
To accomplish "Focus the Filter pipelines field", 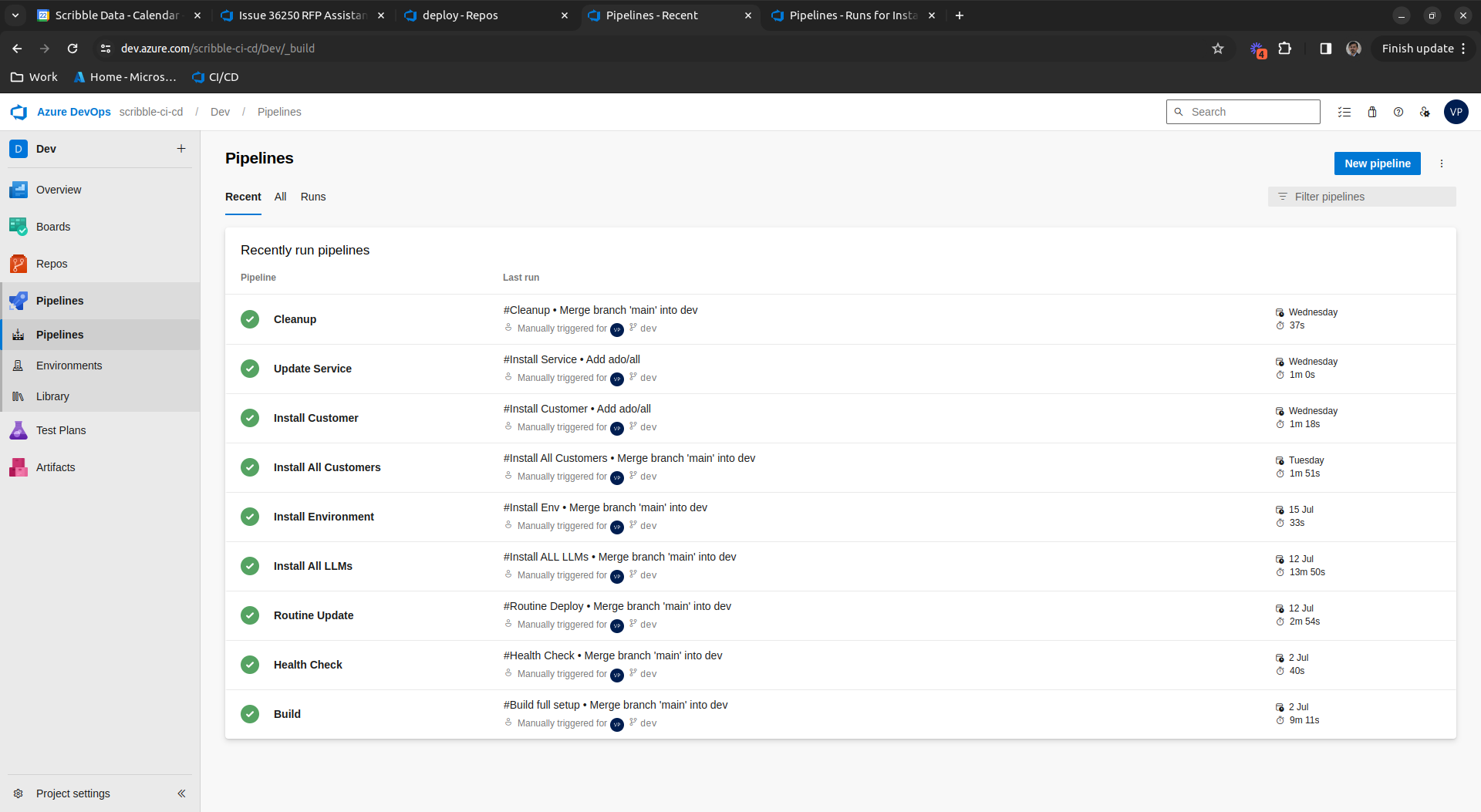I will (x=1362, y=197).
